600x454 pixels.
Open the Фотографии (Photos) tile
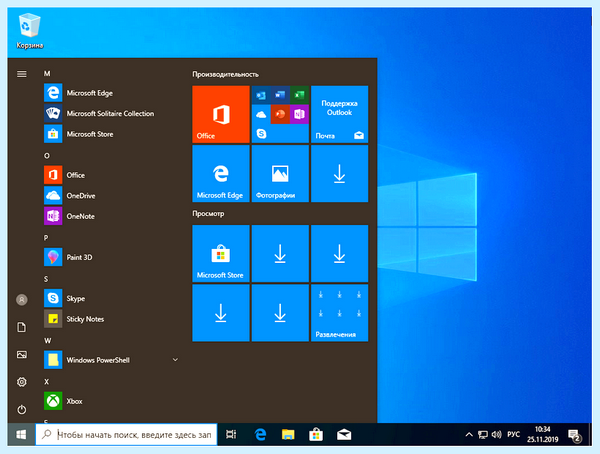(280, 173)
